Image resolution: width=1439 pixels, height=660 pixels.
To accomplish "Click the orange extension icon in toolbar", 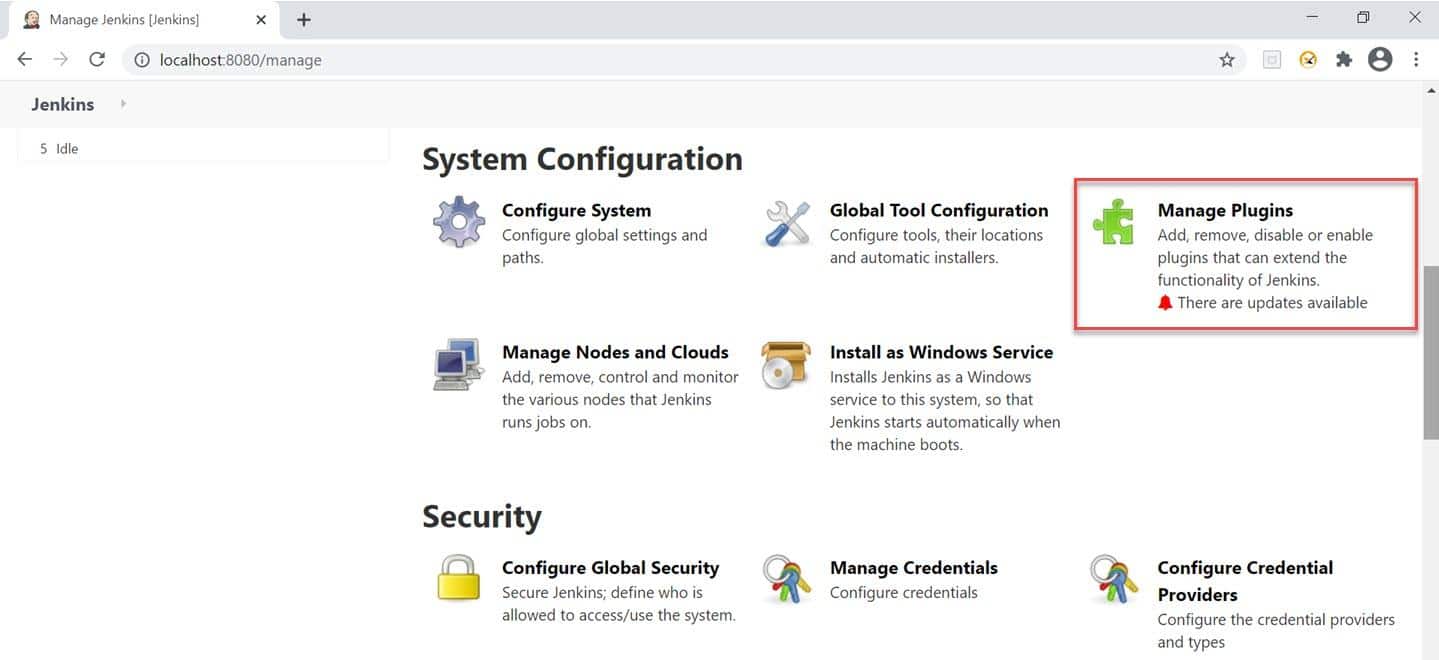I will coord(1308,60).
